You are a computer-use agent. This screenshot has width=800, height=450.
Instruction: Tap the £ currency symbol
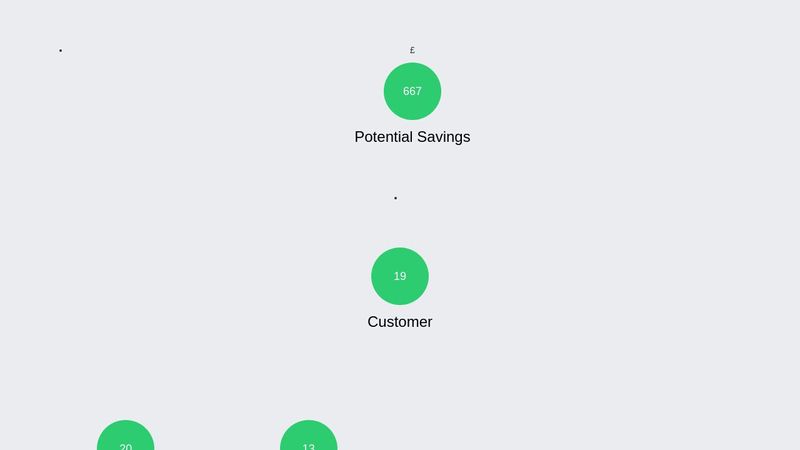click(412, 50)
